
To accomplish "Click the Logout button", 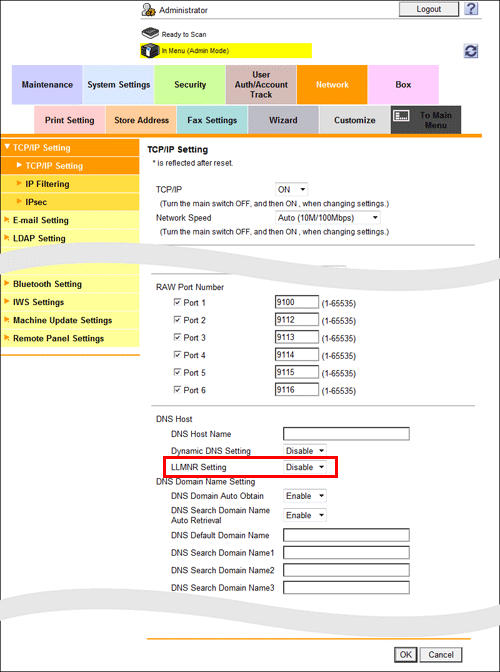I will click(x=428, y=9).
